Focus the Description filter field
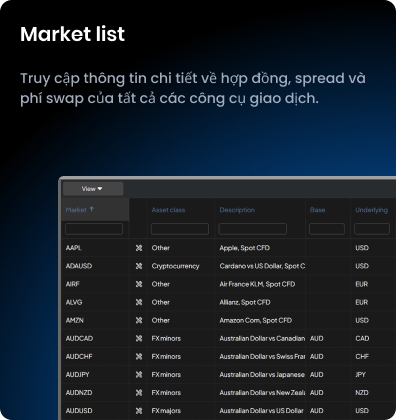Viewport: 396px width, 420px height. pos(253,229)
